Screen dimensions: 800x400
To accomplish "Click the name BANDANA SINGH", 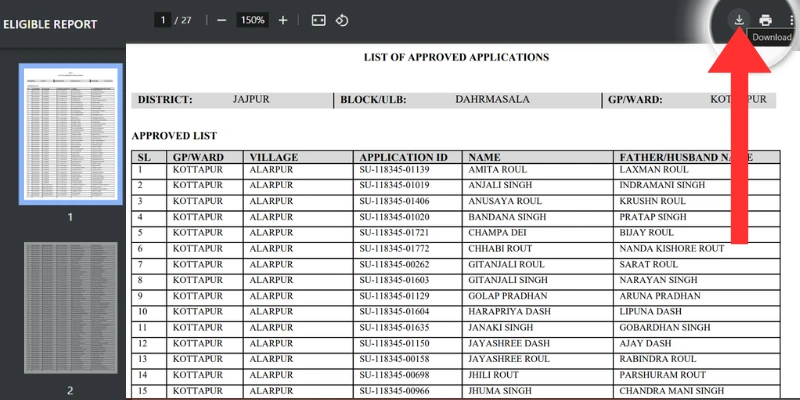I will 507,217.
